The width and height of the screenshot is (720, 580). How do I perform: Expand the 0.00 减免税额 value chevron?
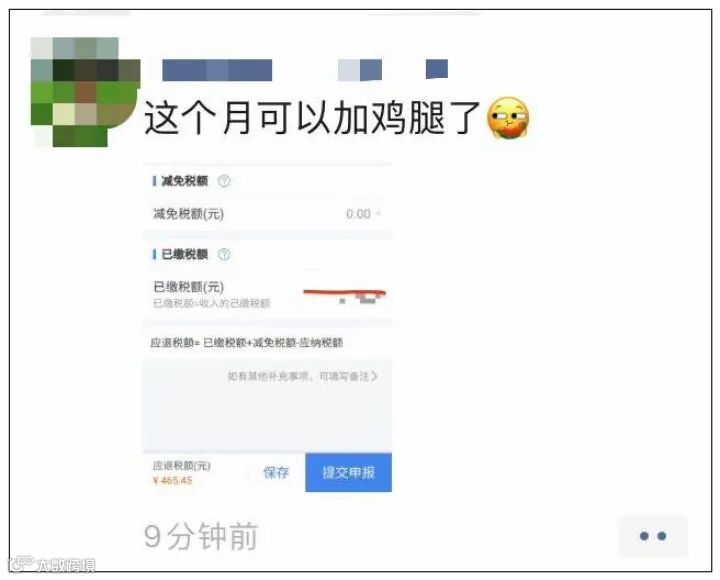pos(379,214)
